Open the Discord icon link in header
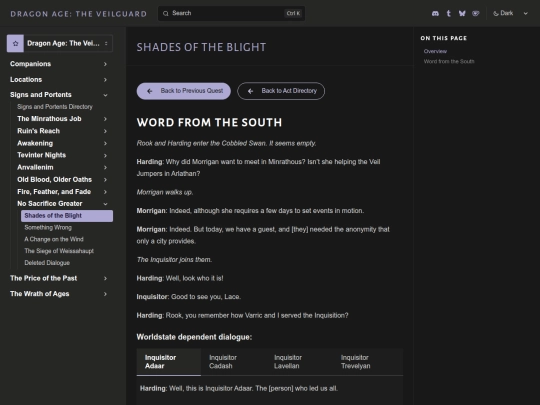540x405 pixels. coord(435,13)
